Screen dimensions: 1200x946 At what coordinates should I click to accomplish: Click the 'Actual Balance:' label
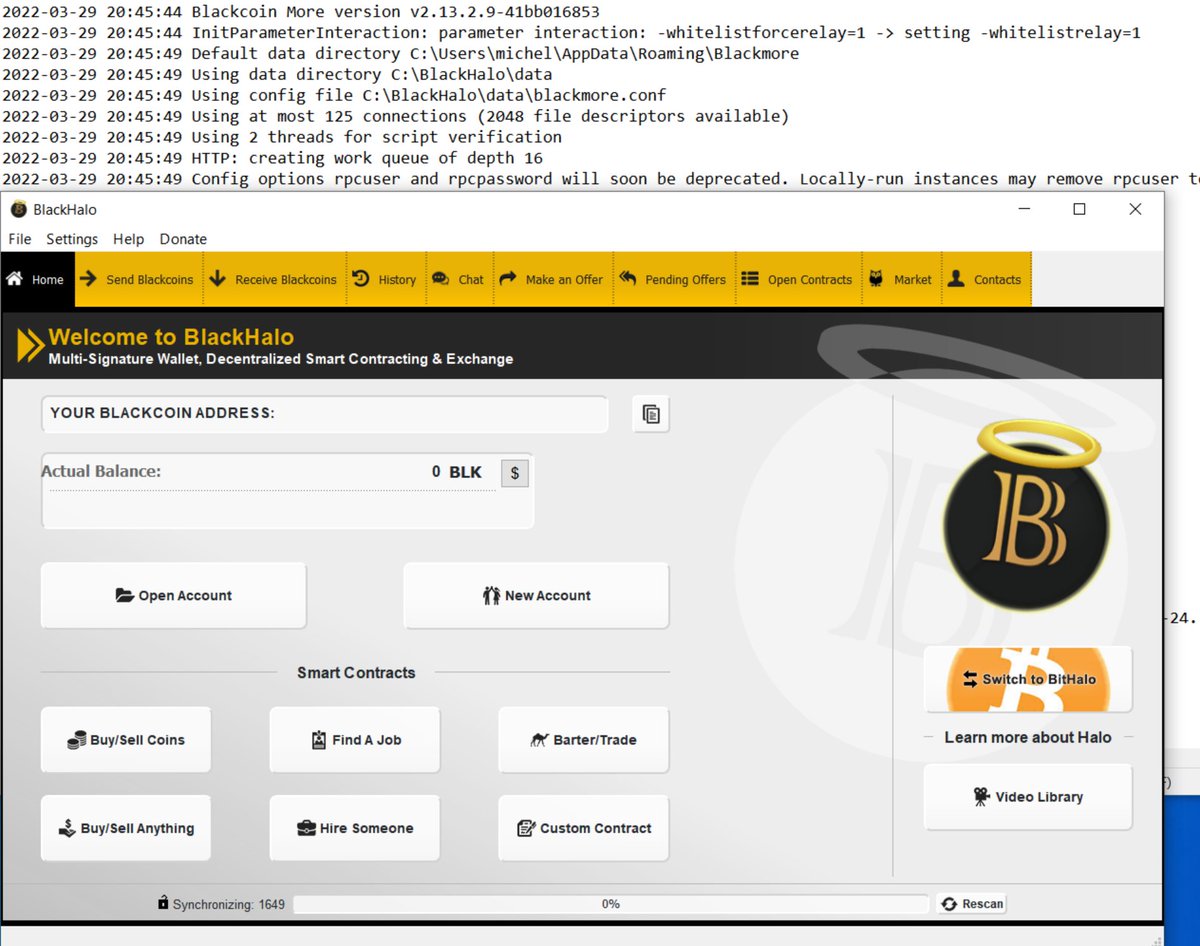point(101,471)
